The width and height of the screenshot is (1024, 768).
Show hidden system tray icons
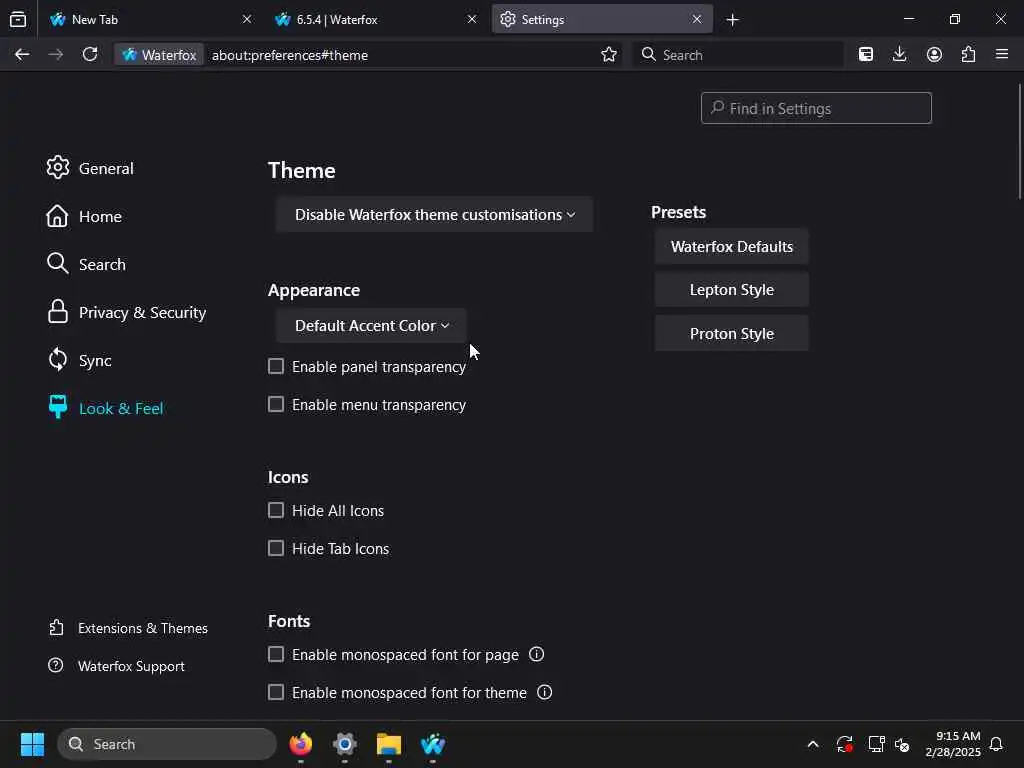[x=813, y=744]
